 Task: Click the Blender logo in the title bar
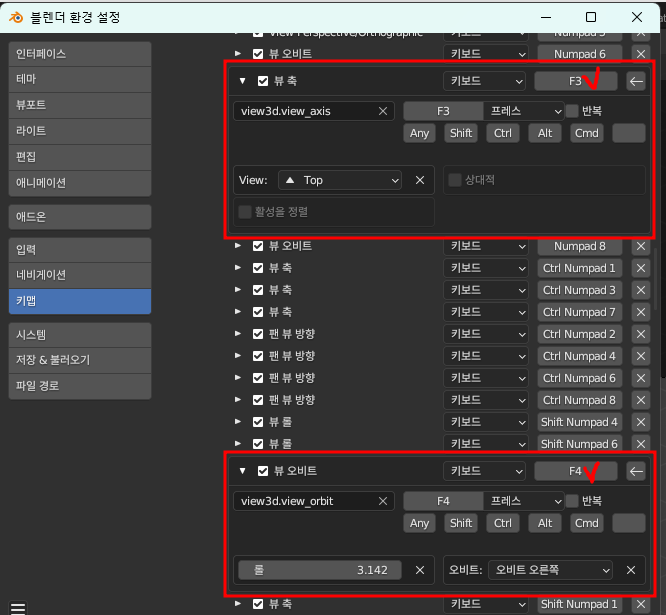click(16, 17)
